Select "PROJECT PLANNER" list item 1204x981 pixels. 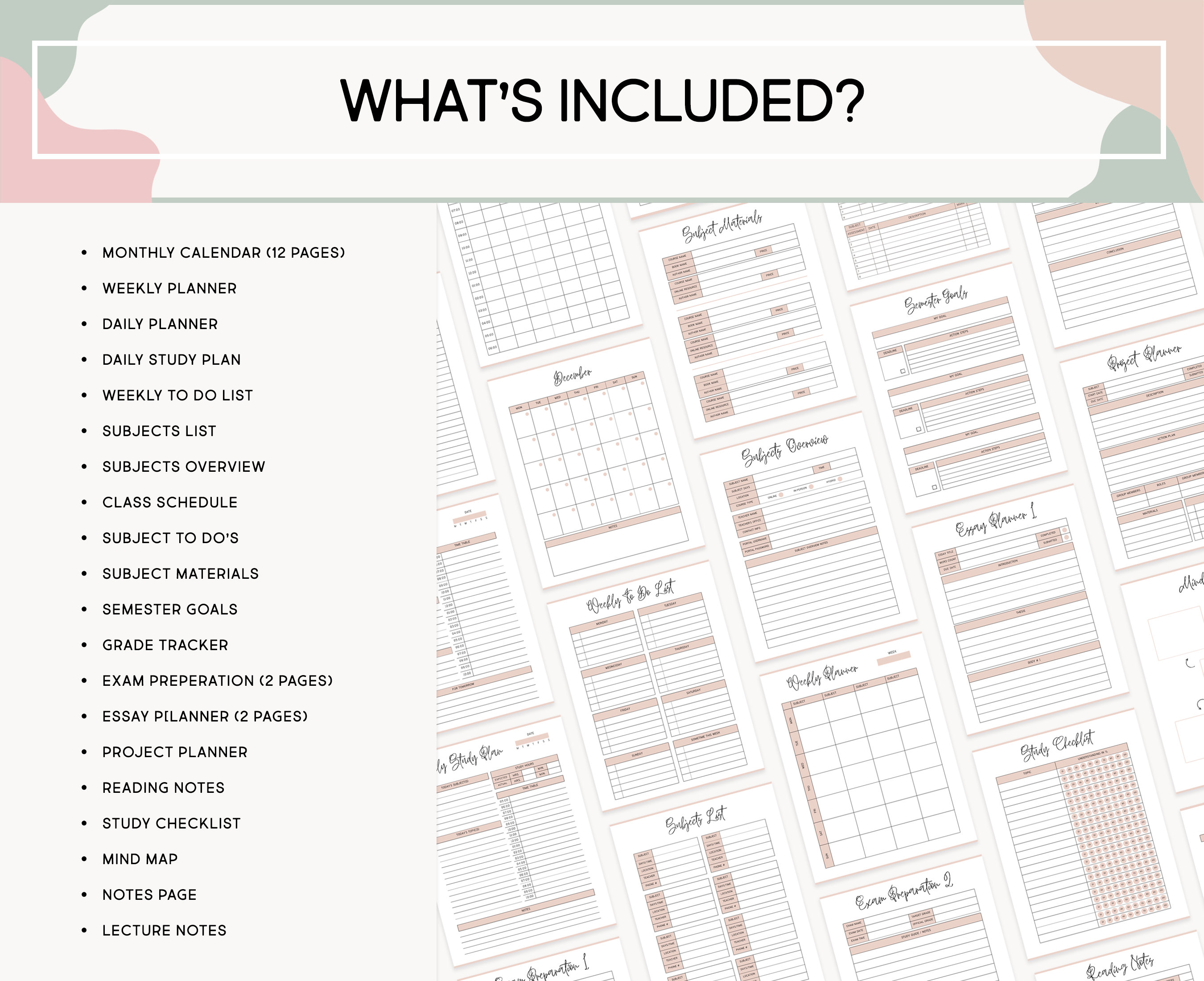click(175, 751)
